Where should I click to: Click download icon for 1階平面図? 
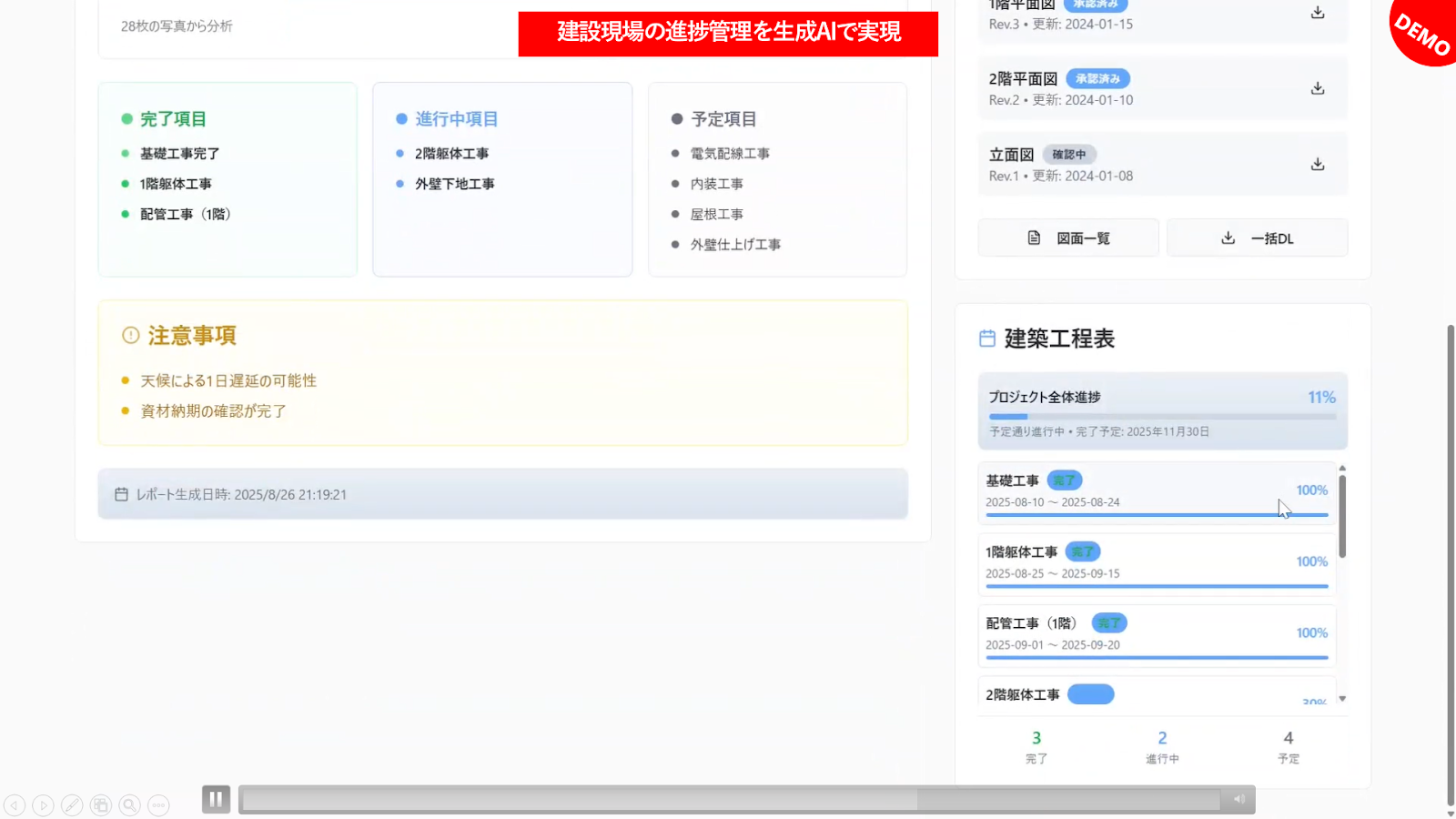(1317, 13)
